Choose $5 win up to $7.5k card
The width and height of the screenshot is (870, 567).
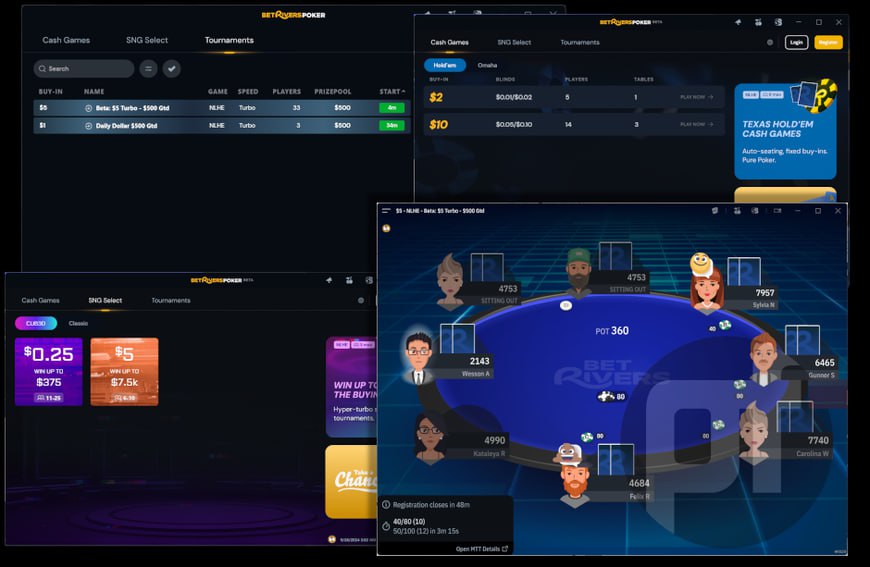pos(124,372)
